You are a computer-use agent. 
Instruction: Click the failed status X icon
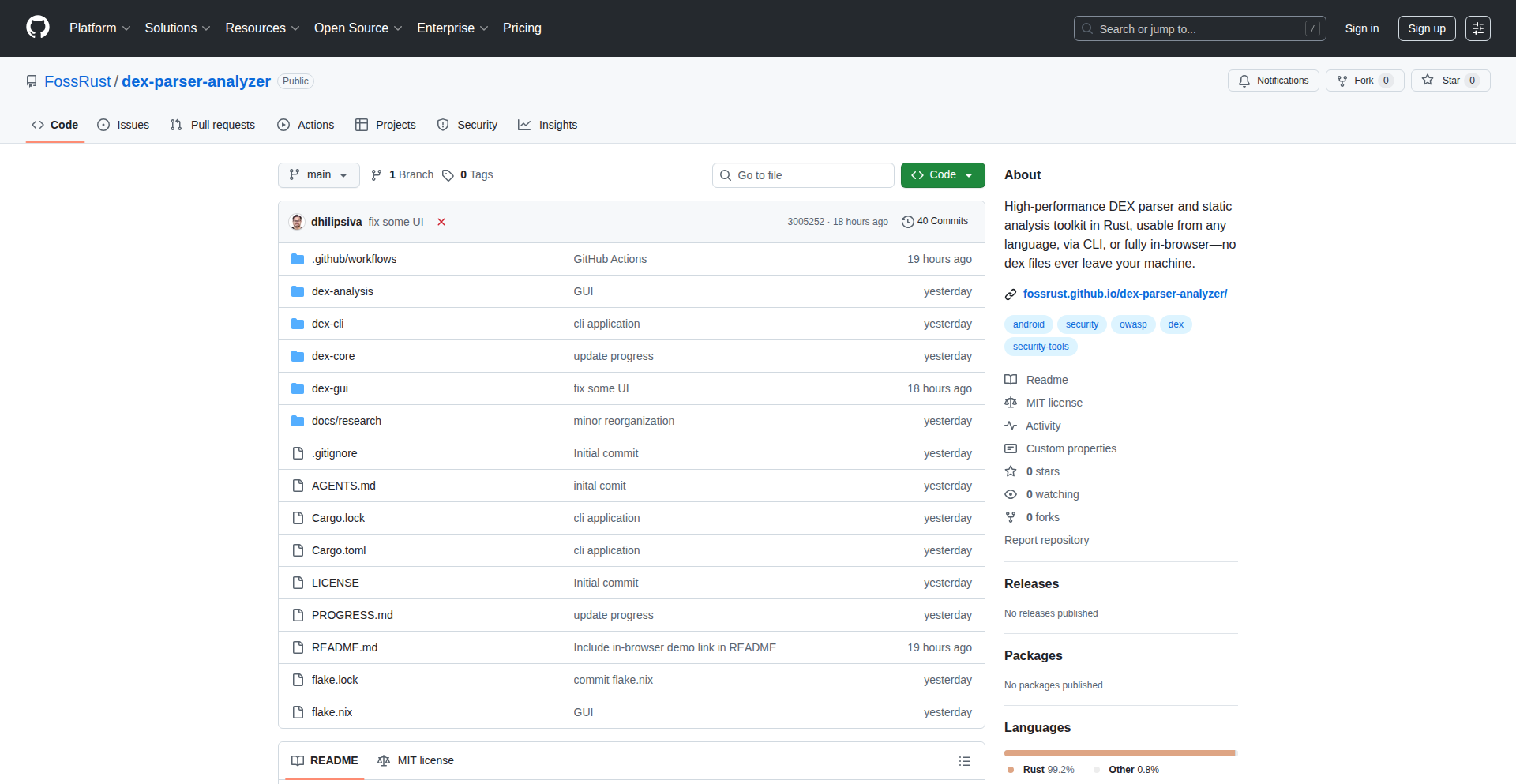coord(441,222)
